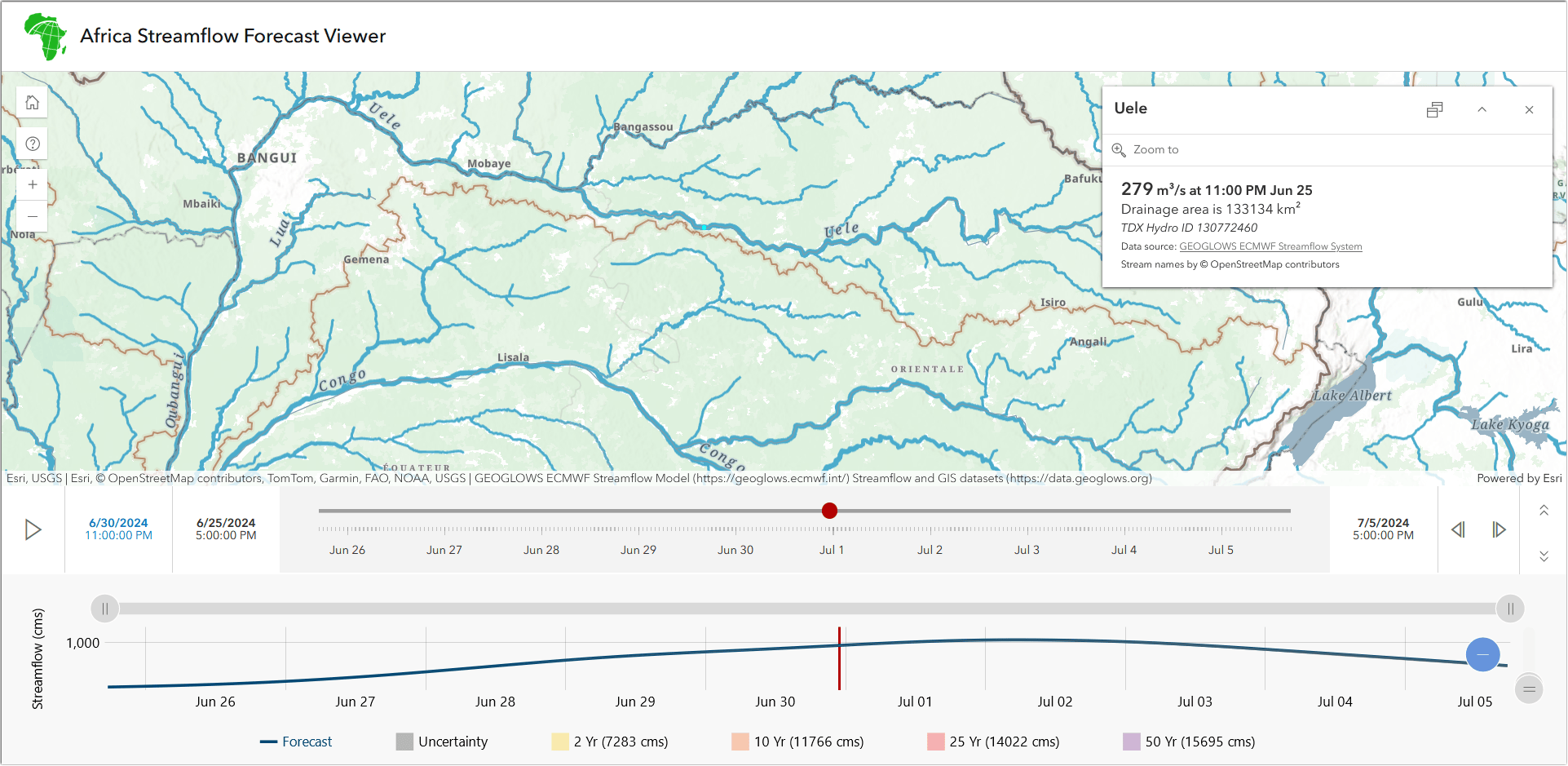Click the chart options hamburger icon
The height and width of the screenshot is (766, 1568).
(1529, 689)
